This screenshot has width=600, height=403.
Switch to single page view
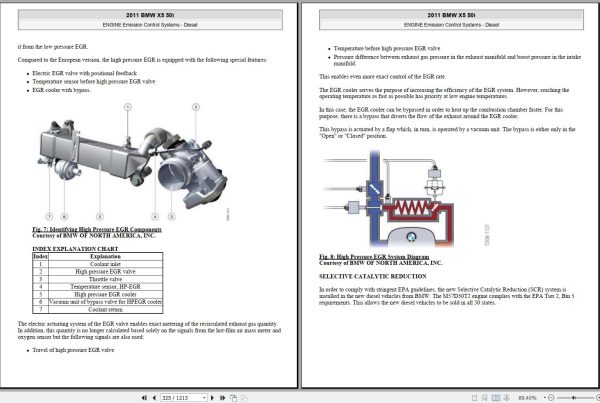coord(474,398)
